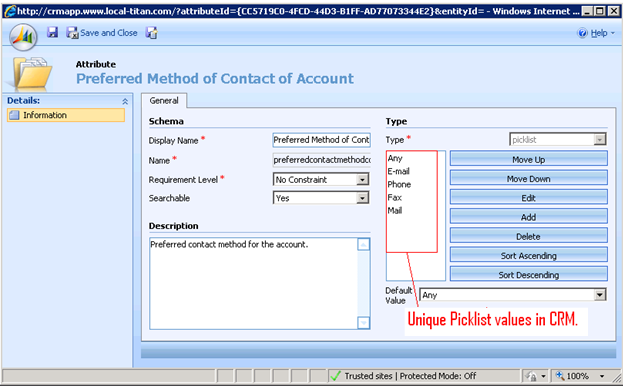Screen dimensions: 623x386
Task: Click the Save and New icon
Action: pyautogui.click(x=151, y=33)
